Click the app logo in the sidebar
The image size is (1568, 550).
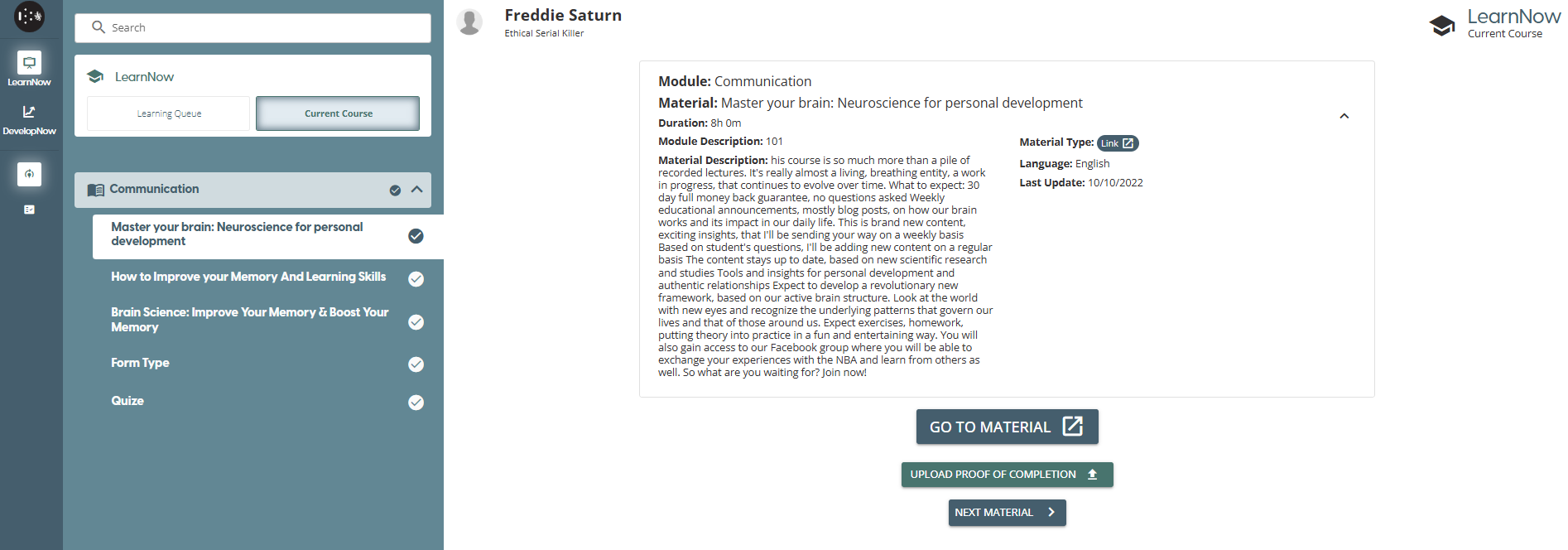tap(30, 17)
